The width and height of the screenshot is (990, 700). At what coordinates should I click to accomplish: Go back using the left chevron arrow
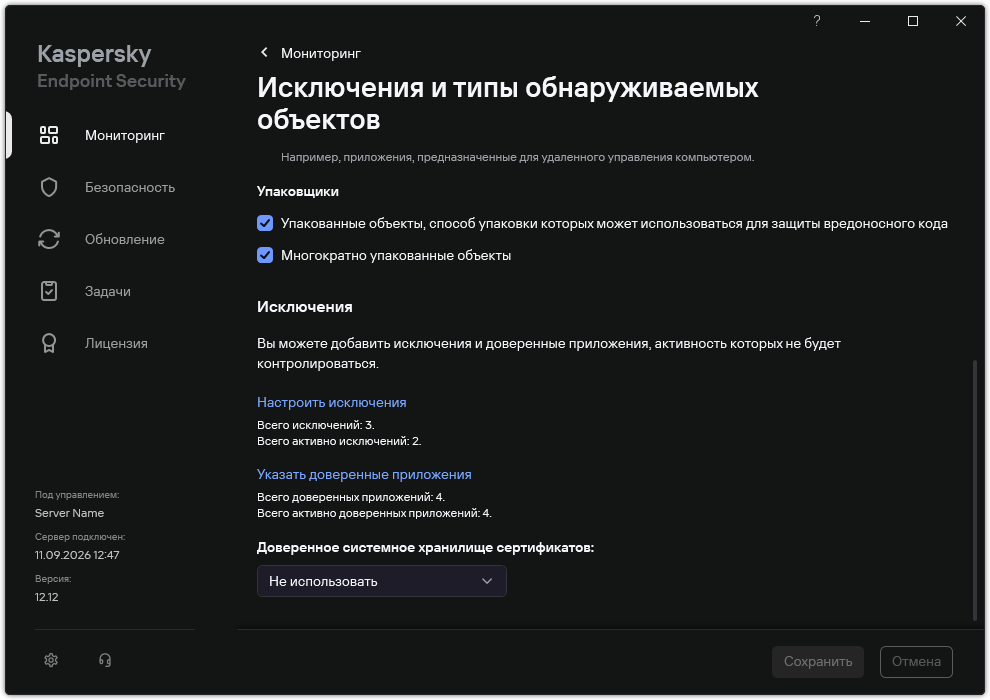pos(265,53)
